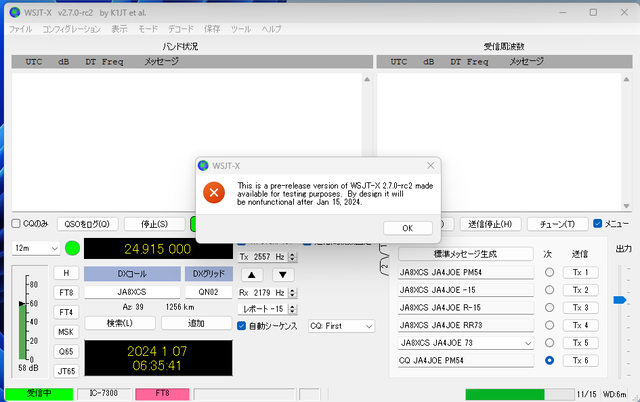Toggle the メニュー checkbox
The image size is (640, 402).
598,224
